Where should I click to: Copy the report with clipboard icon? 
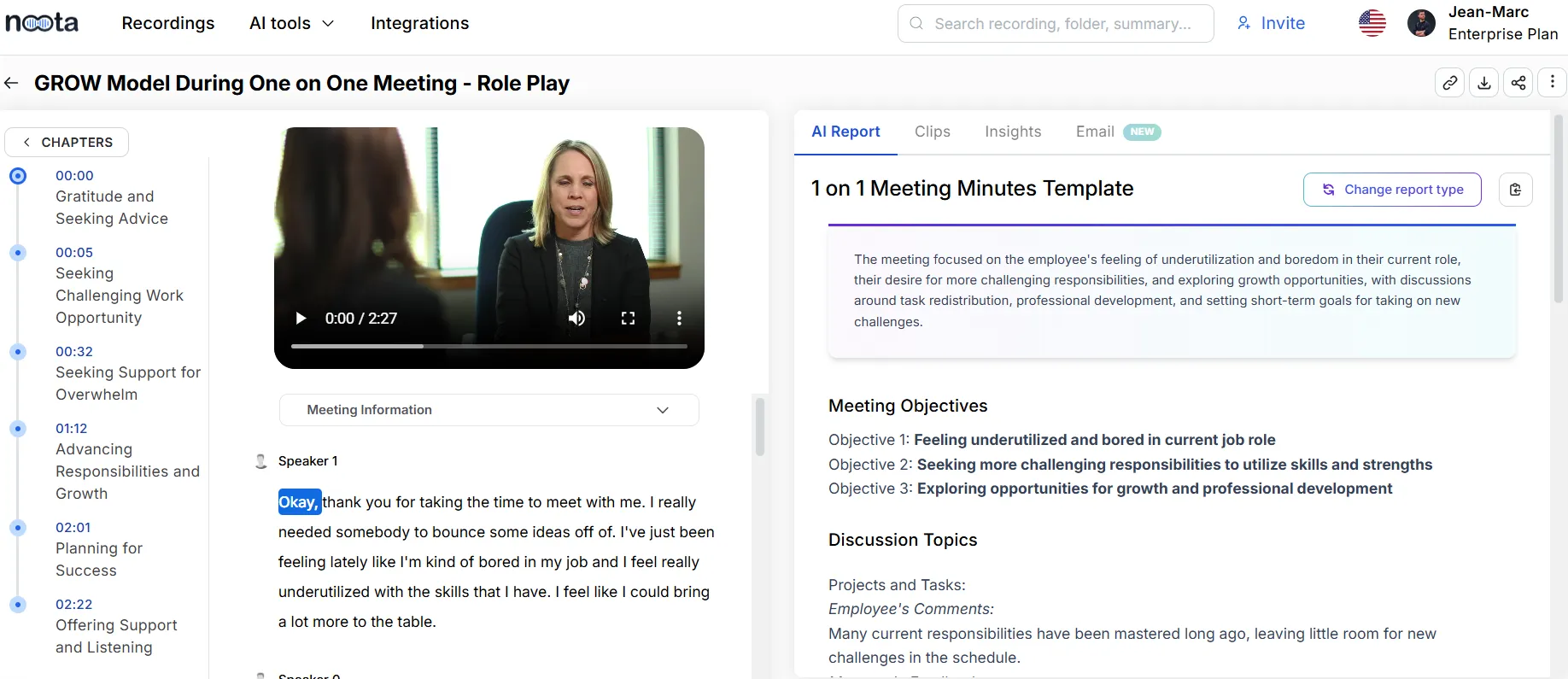(x=1515, y=190)
